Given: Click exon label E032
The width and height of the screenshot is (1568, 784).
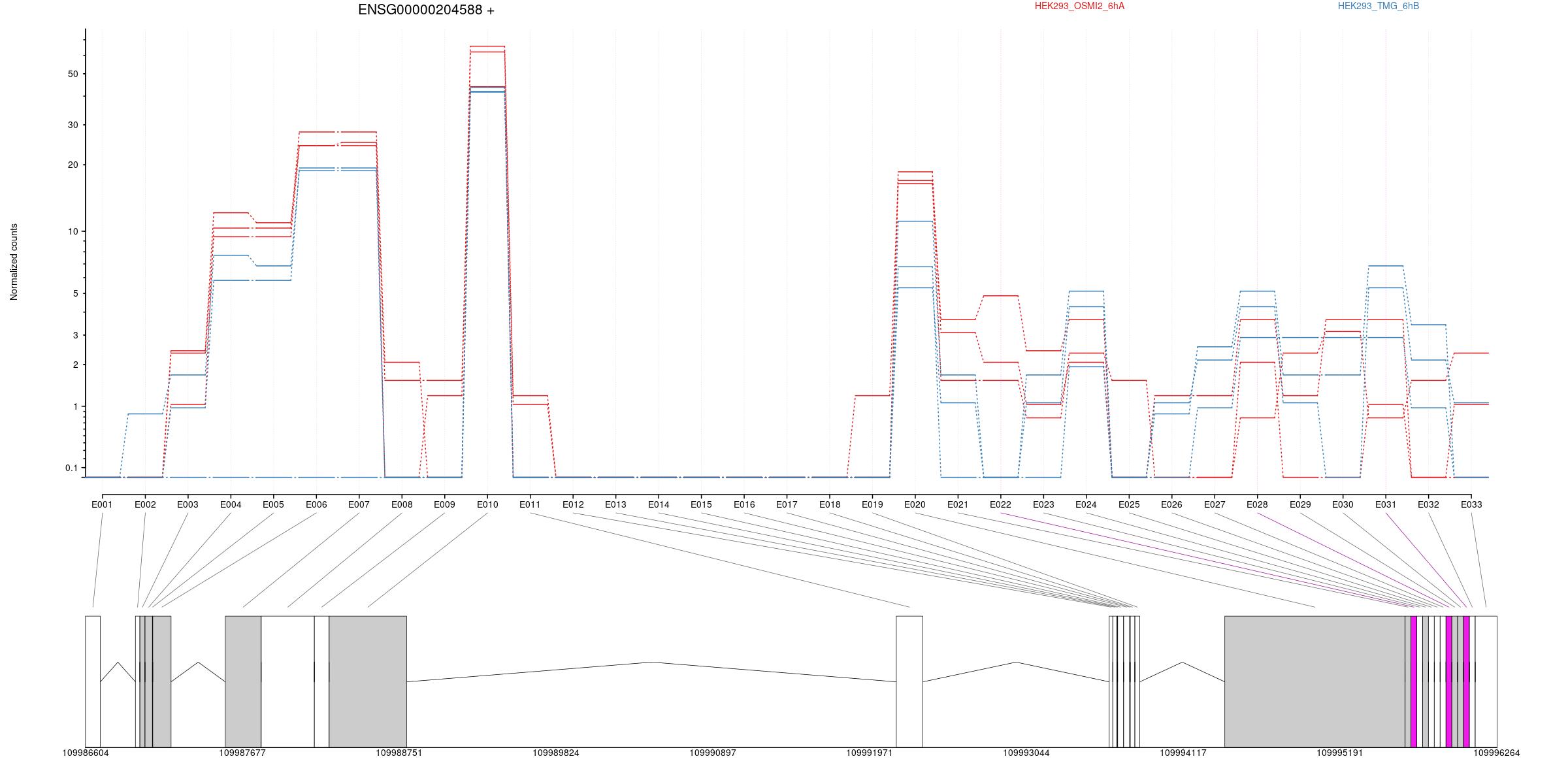Looking at the screenshot, I should [x=1428, y=504].
